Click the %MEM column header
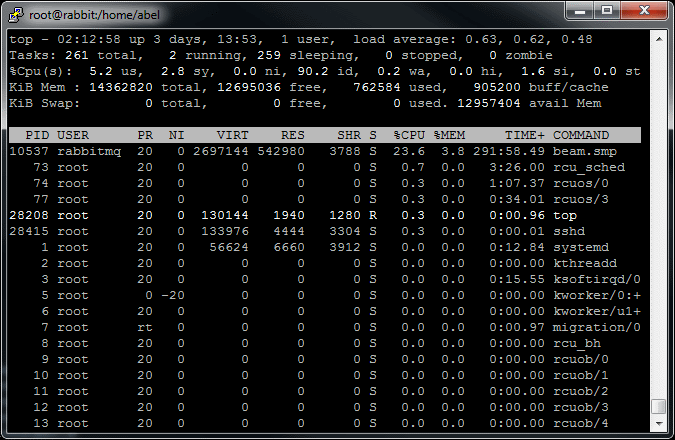 click(449, 135)
